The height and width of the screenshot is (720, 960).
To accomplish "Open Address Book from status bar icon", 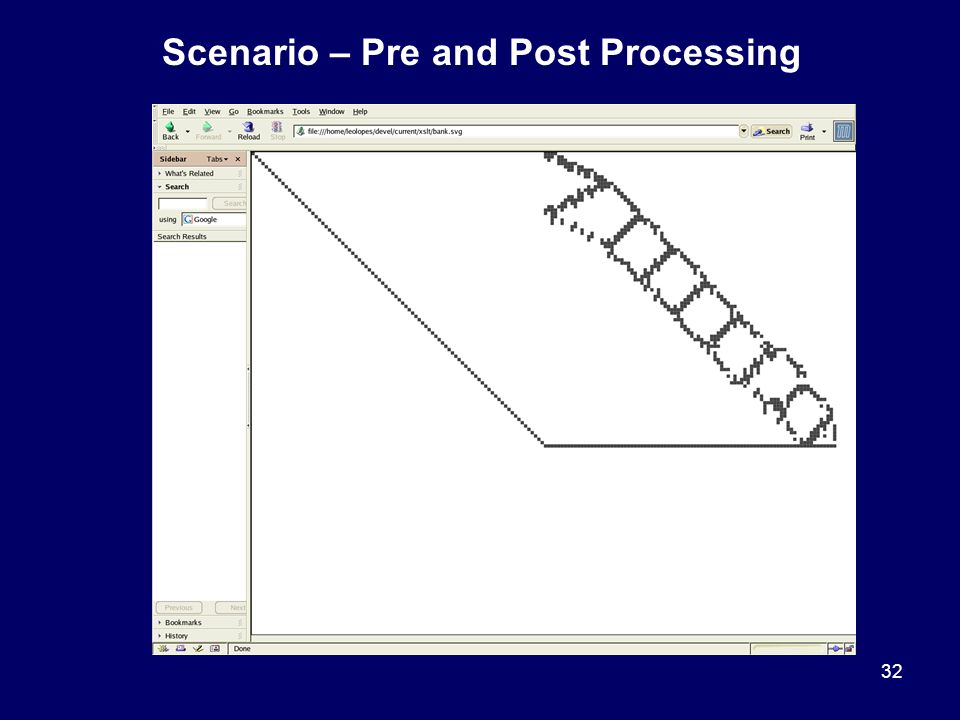I will pos(215,648).
